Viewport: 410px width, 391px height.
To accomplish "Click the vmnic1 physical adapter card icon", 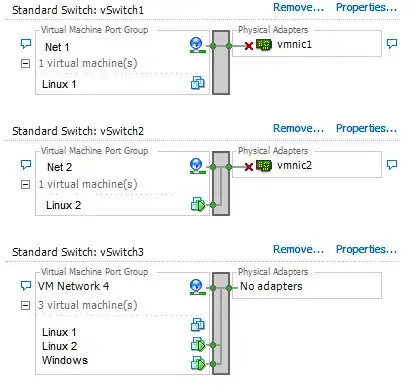I will coord(264,45).
